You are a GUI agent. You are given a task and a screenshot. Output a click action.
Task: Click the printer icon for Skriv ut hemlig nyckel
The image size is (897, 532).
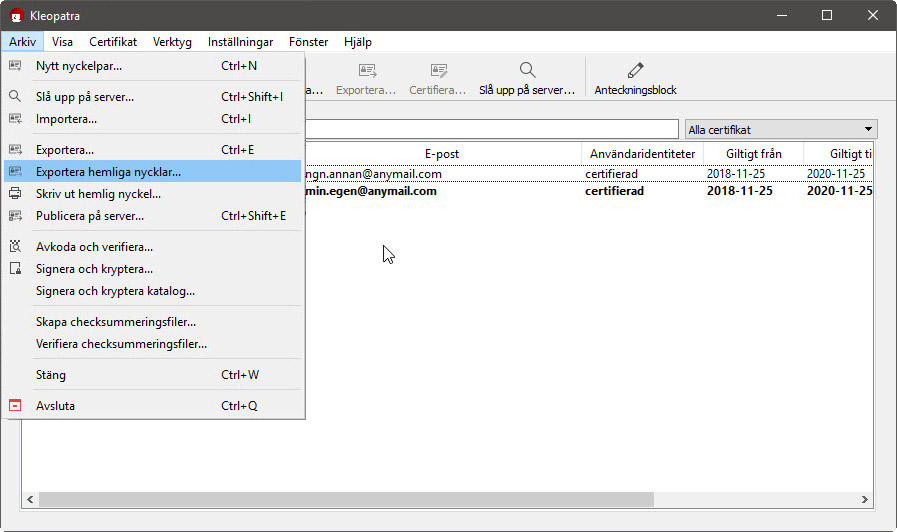point(15,194)
